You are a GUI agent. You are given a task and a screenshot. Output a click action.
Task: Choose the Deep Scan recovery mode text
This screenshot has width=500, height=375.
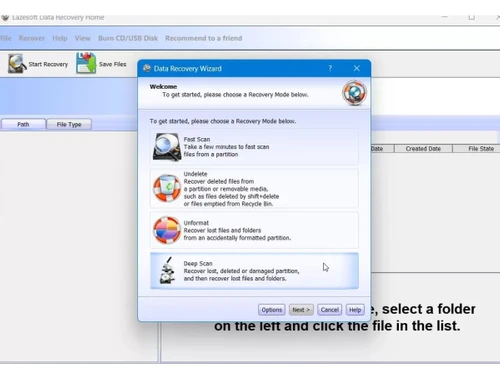point(241,271)
